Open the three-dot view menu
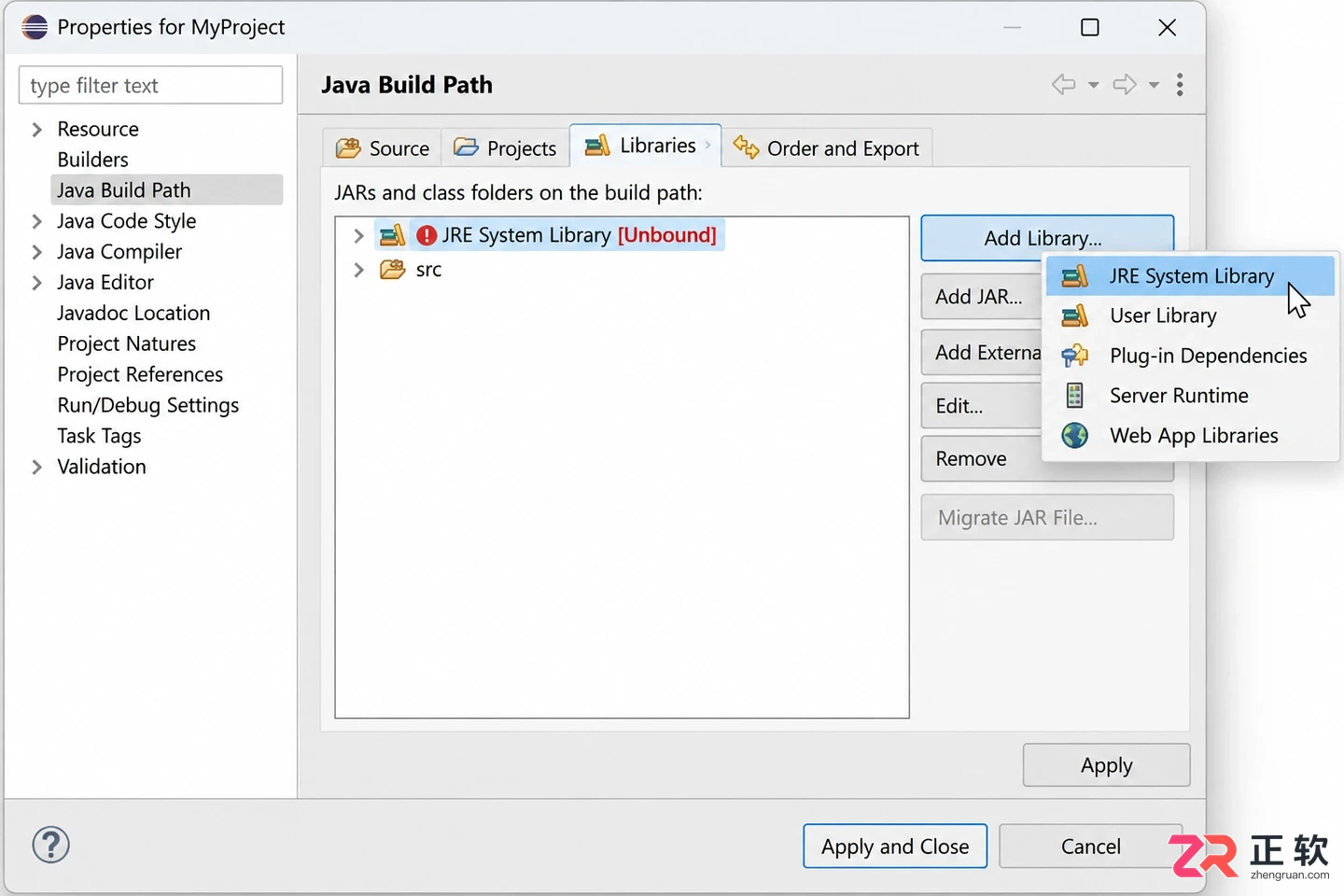This screenshot has width=1344, height=896. click(1180, 85)
